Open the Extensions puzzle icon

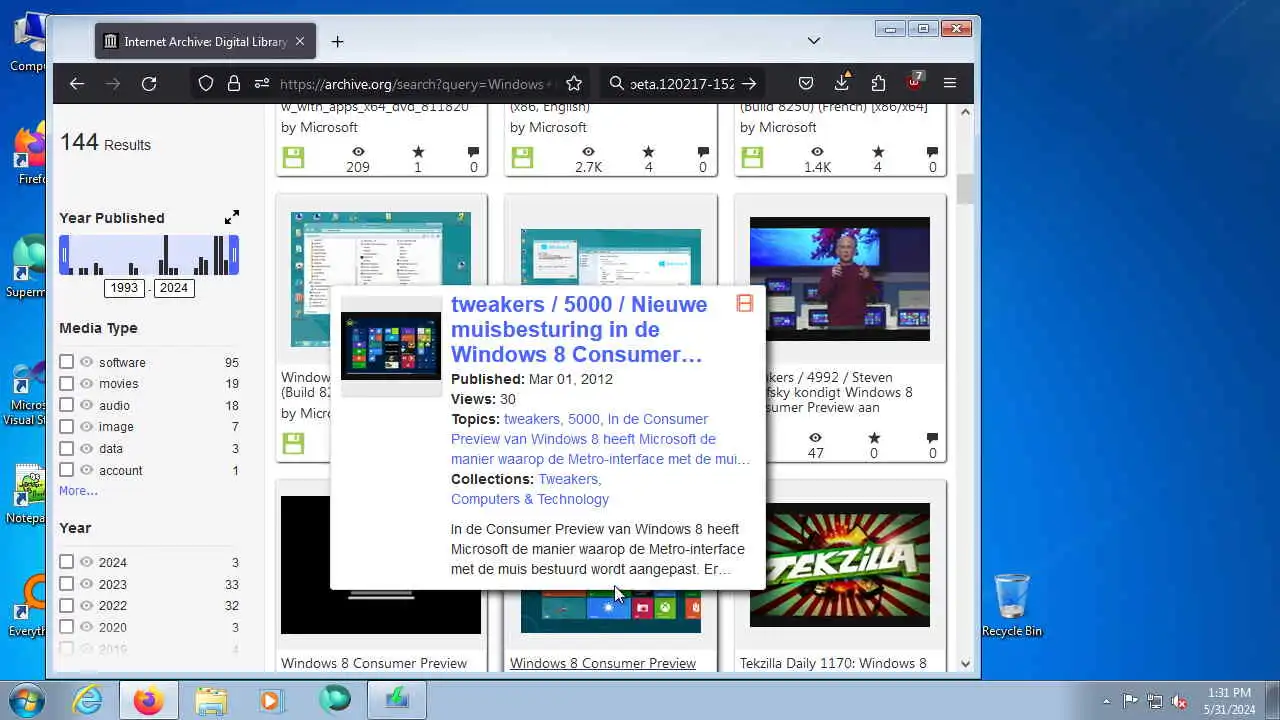878,84
